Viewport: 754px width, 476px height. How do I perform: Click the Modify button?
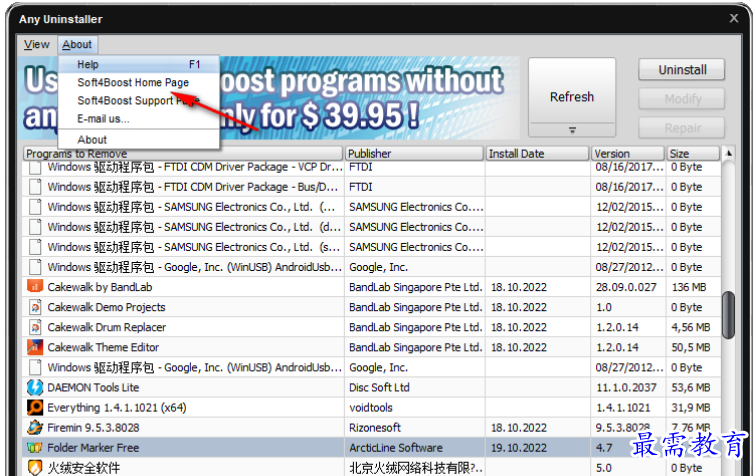(682, 99)
